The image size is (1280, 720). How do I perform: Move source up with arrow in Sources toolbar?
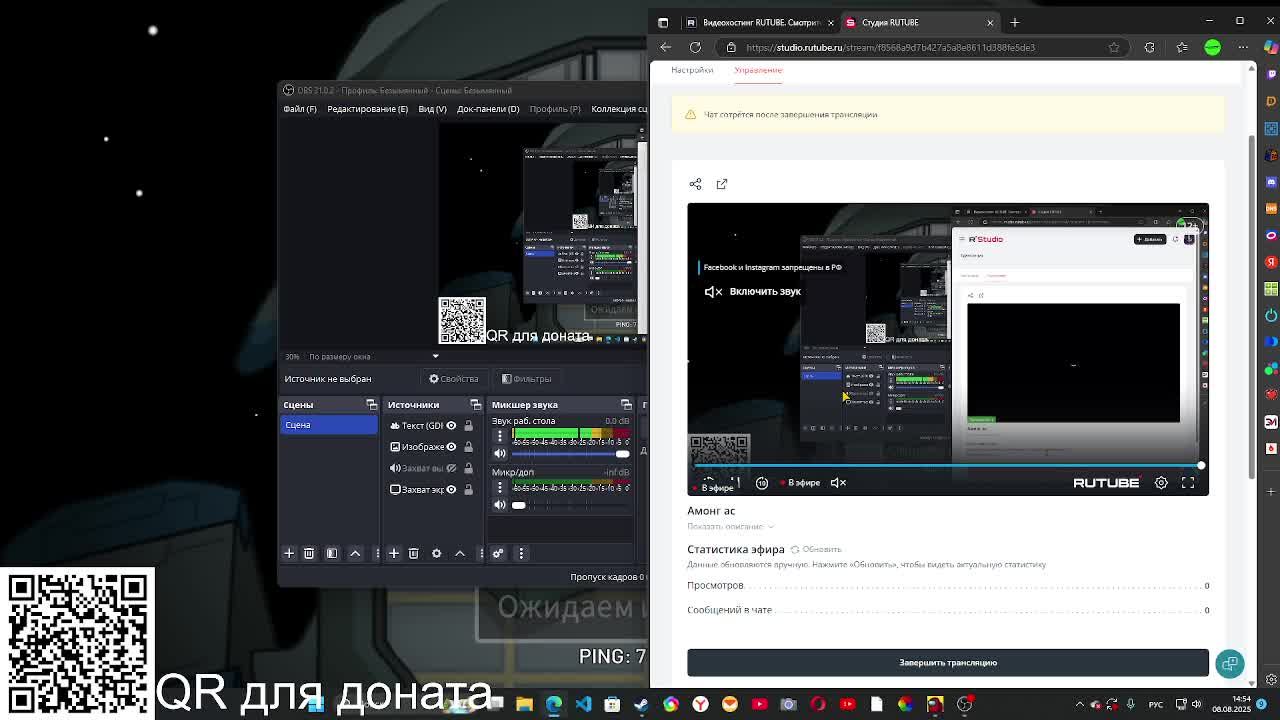[x=460, y=553]
